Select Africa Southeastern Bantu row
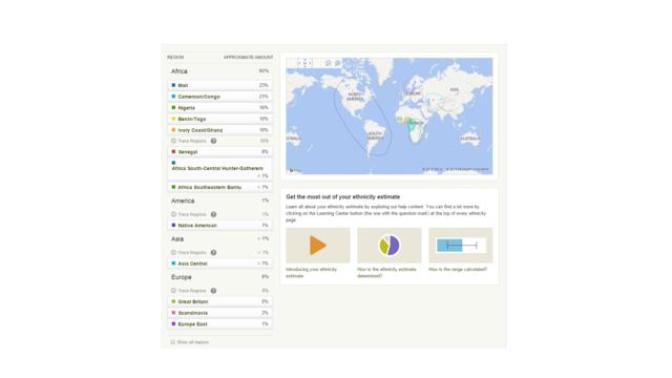Viewport: 672px width, 378px height. [x=220, y=187]
